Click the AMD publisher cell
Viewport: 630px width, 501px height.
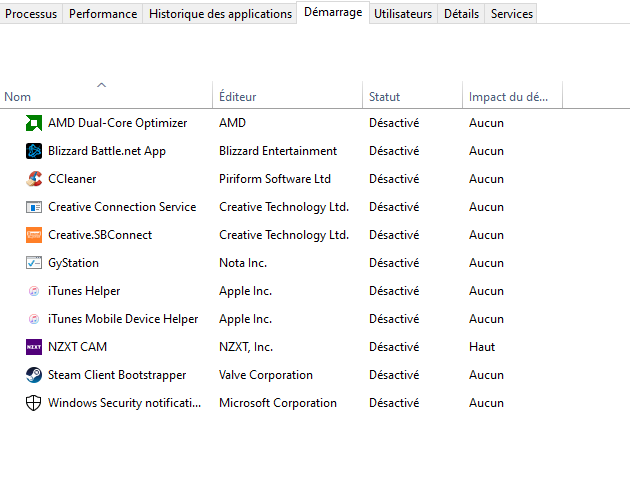tap(232, 123)
